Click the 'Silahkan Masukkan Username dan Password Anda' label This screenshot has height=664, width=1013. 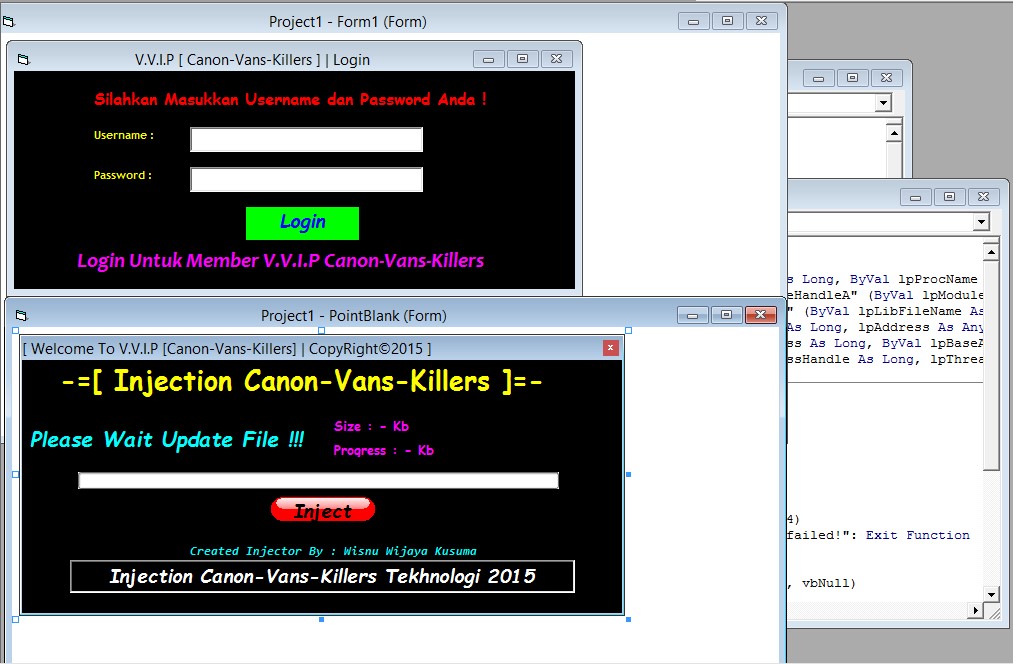tap(290, 99)
